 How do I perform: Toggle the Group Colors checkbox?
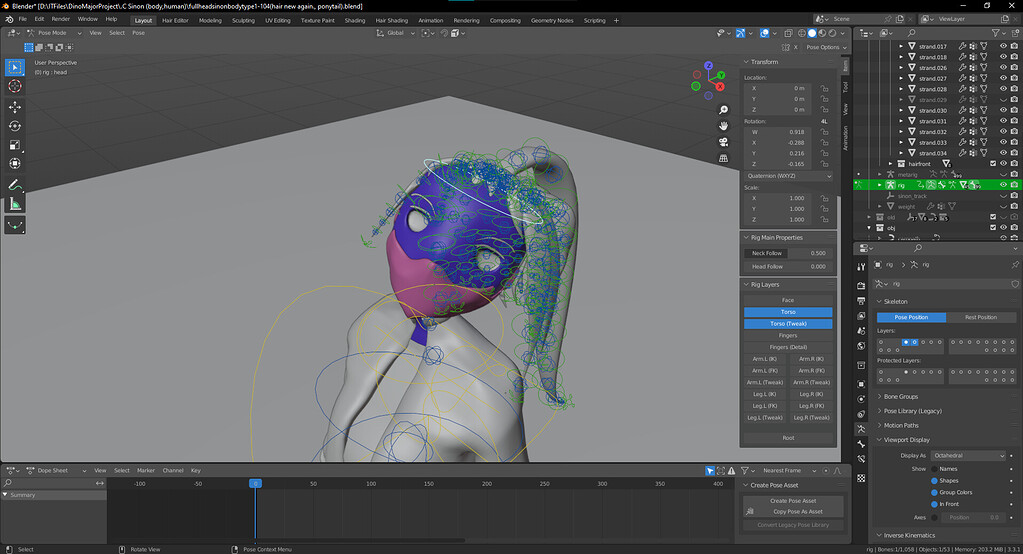[x=934, y=492]
